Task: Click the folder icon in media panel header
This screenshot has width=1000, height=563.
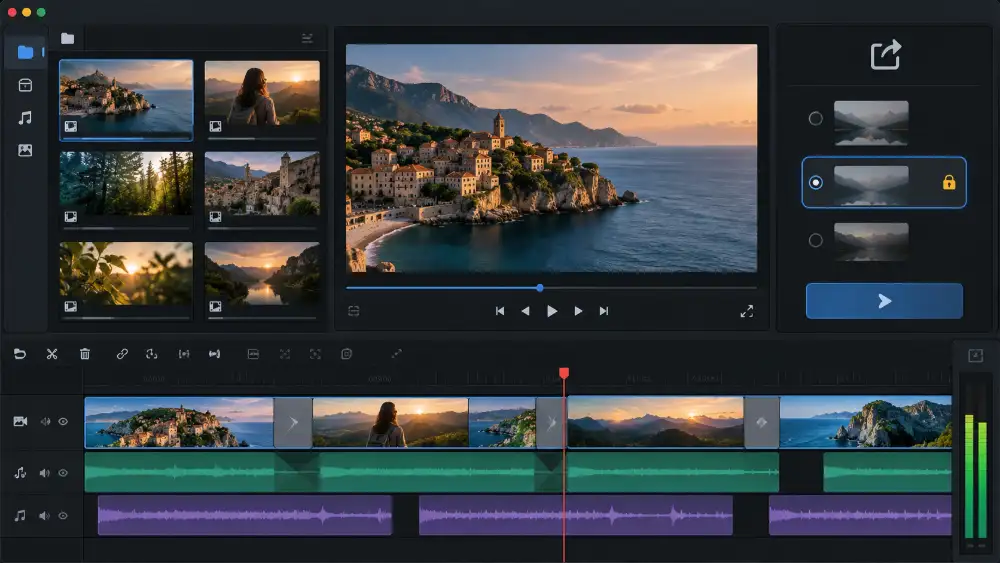Action: [67, 38]
